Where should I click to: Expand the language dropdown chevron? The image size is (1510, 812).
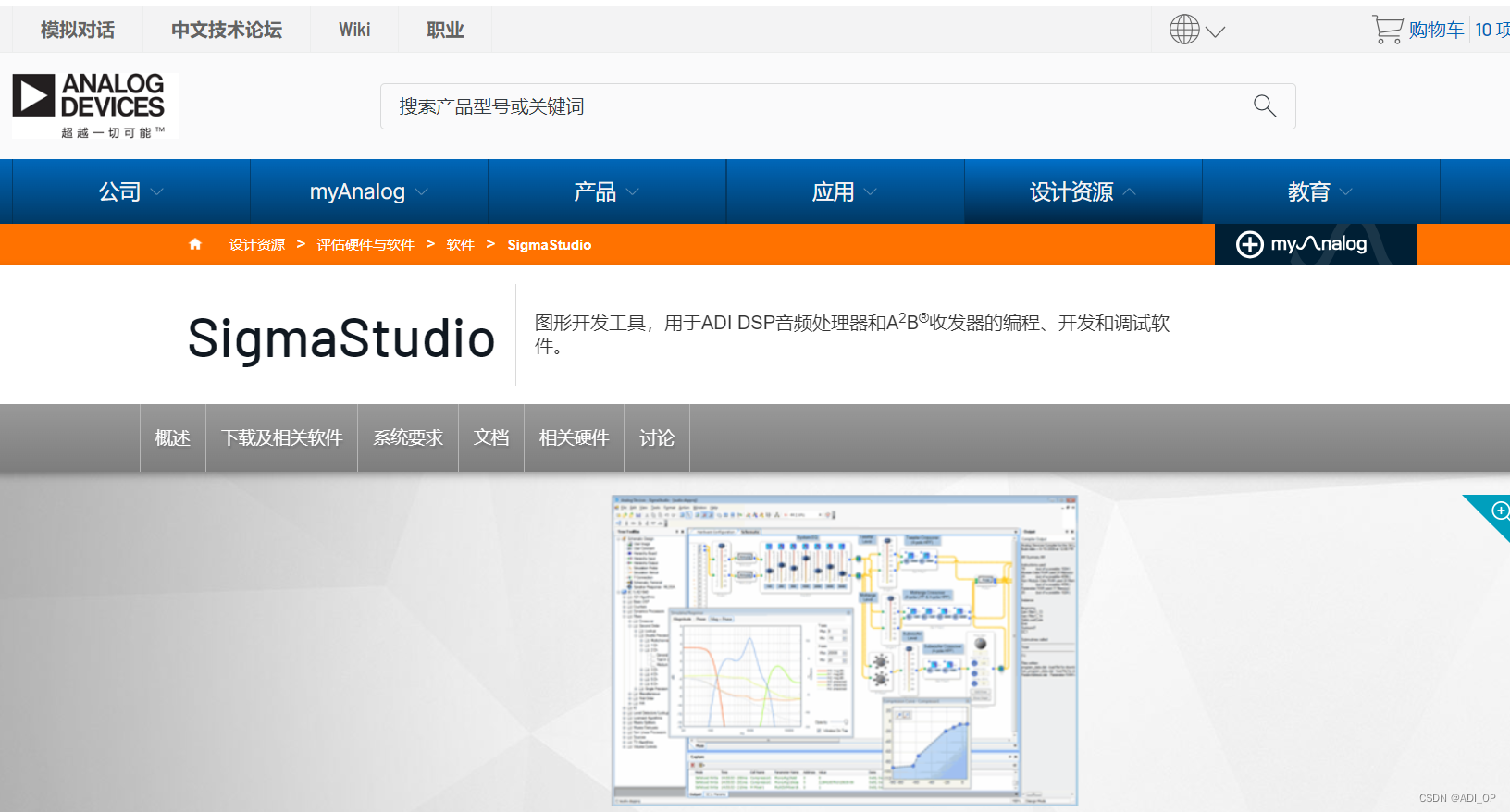(x=1216, y=31)
